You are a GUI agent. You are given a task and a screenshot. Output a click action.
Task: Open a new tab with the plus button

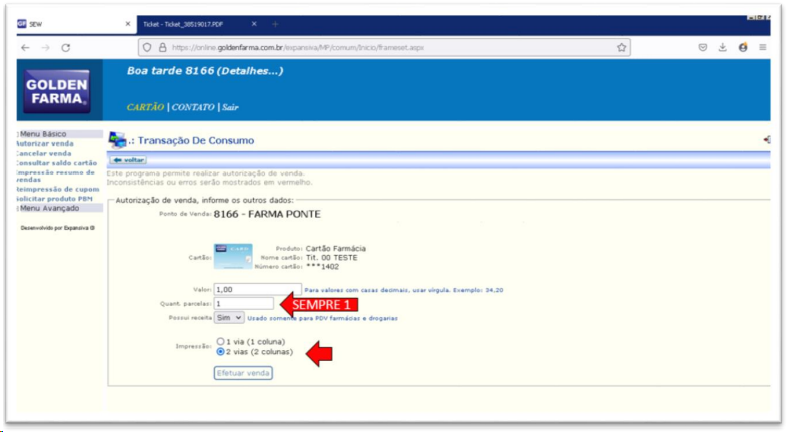click(x=275, y=24)
